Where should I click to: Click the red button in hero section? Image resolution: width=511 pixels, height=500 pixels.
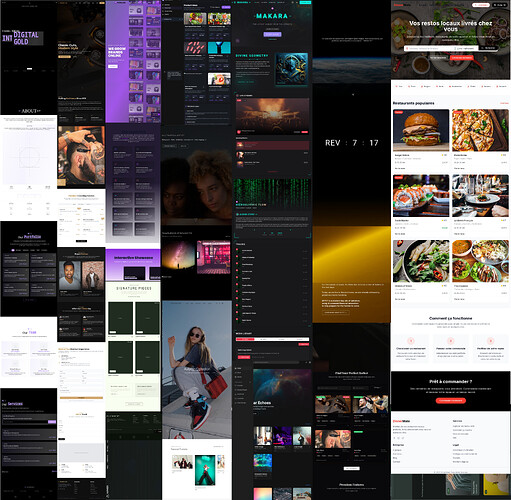[x=462, y=58]
